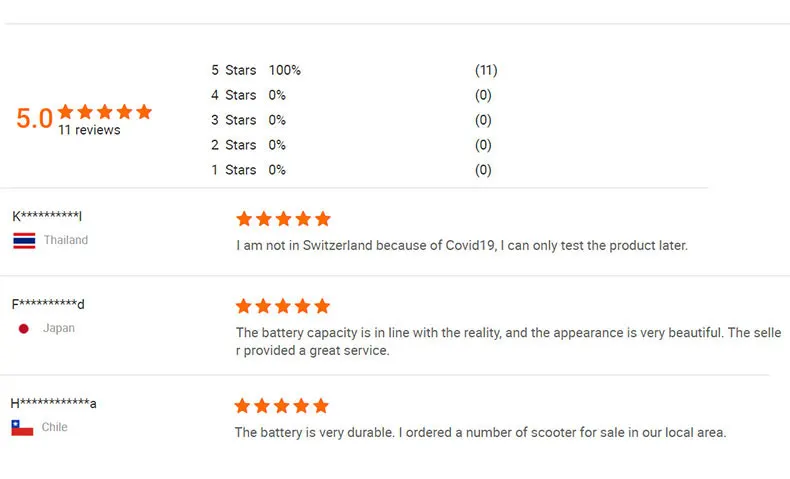Click reviewer name F**********d

click(48, 304)
